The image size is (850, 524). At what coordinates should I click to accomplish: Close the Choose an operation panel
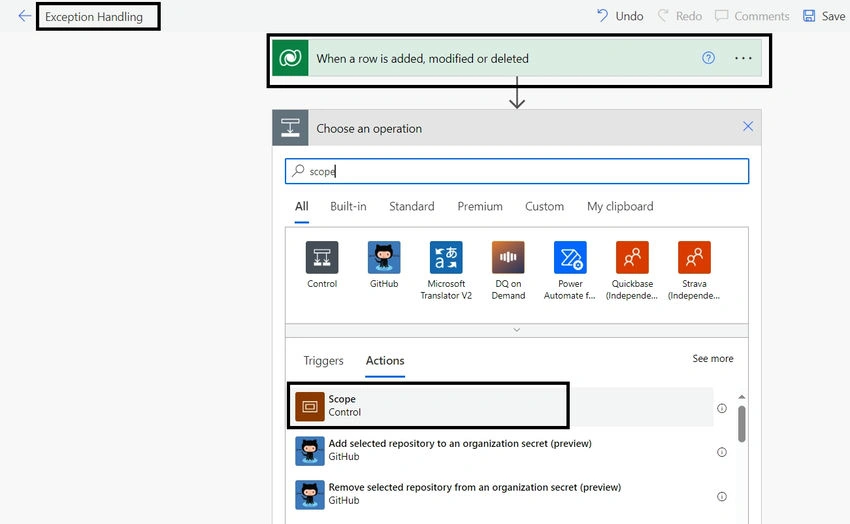point(748,127)
